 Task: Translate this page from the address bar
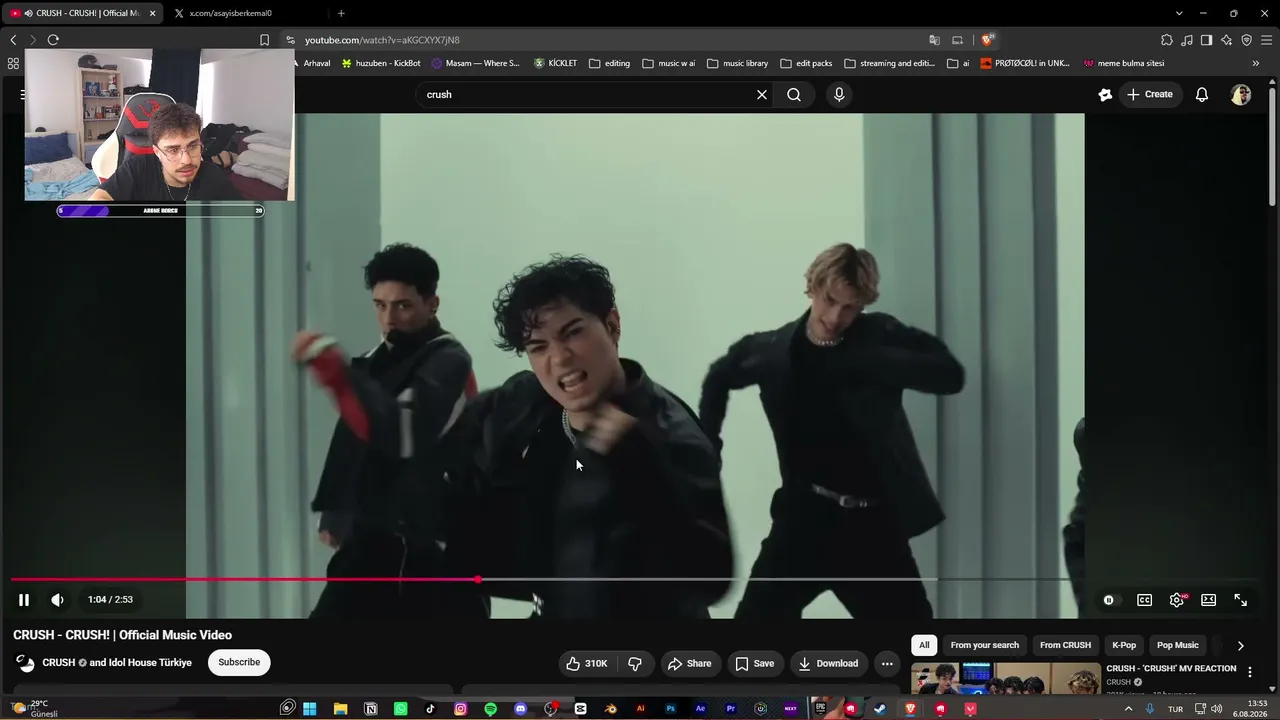[934, 40]
